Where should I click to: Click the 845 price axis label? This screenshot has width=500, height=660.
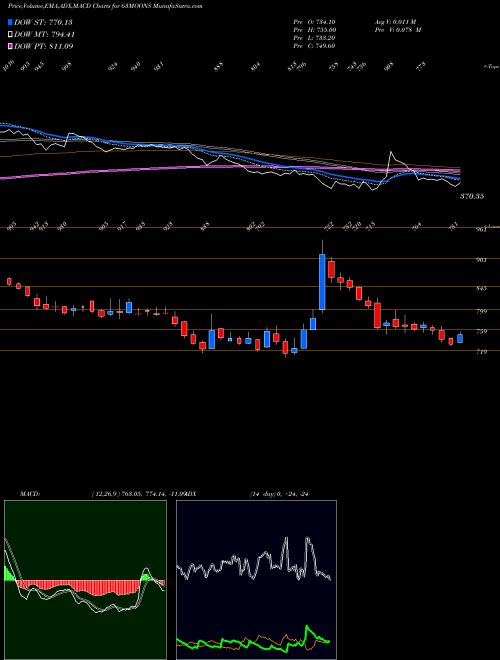482,288
